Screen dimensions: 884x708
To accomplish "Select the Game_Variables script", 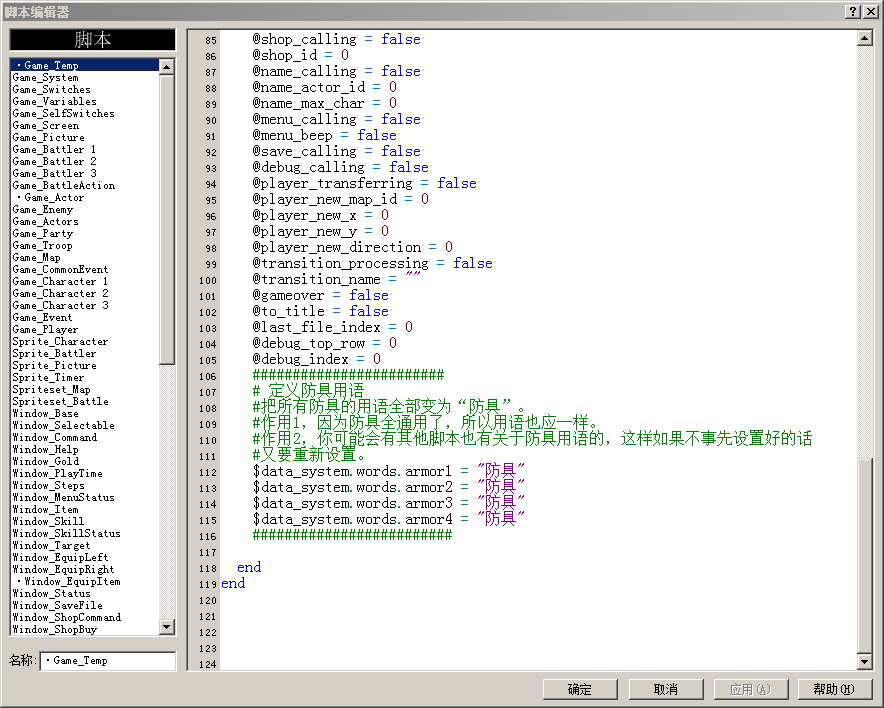I will coord(85,101).
